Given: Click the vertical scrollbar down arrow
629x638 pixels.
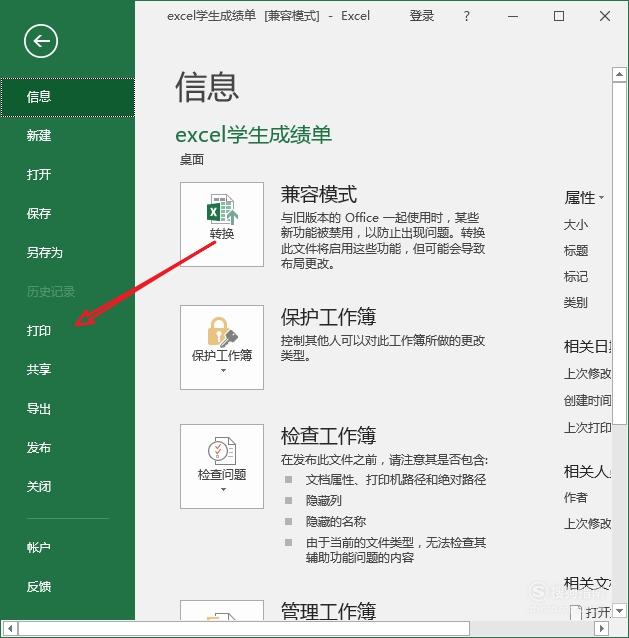Looking at the screenshot, I should click(619, 610).
